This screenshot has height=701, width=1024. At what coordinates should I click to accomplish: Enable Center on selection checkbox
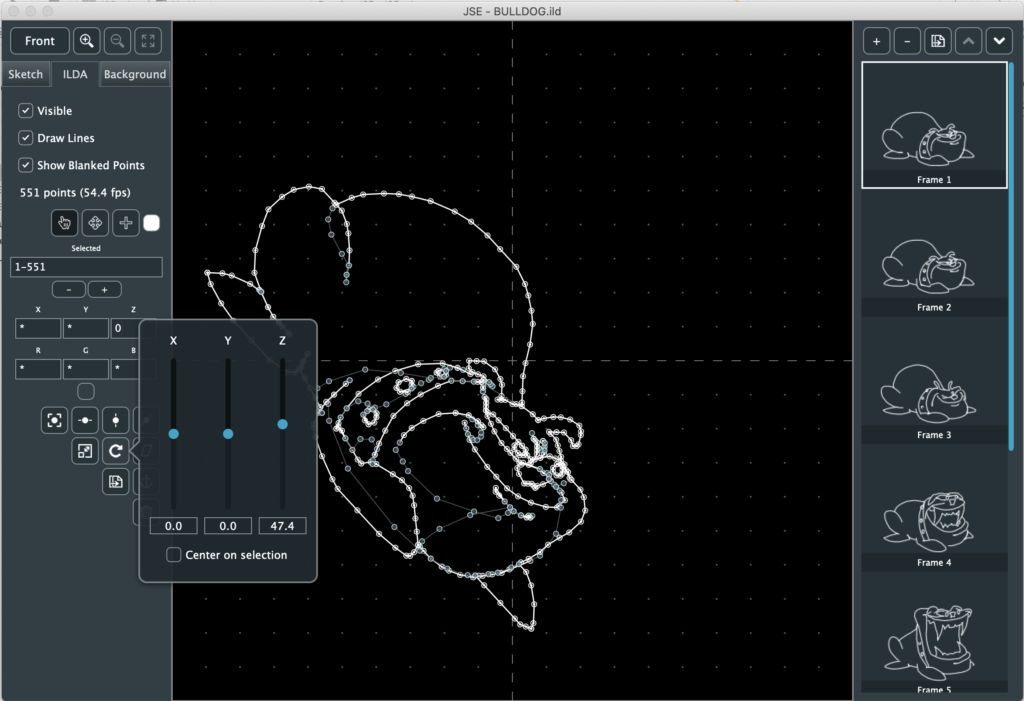point(174,555)
